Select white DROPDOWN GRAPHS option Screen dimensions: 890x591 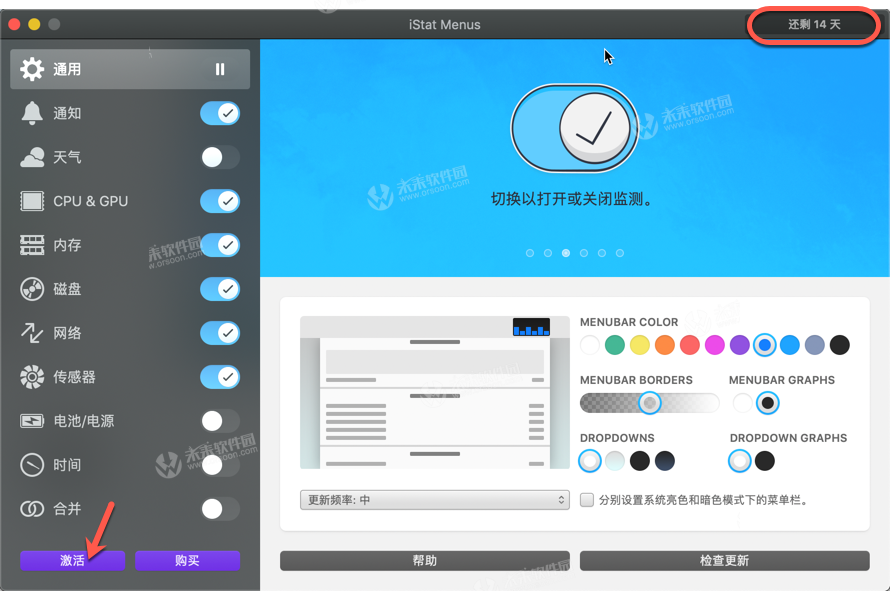pyautogui.click(x=740, y=461)
